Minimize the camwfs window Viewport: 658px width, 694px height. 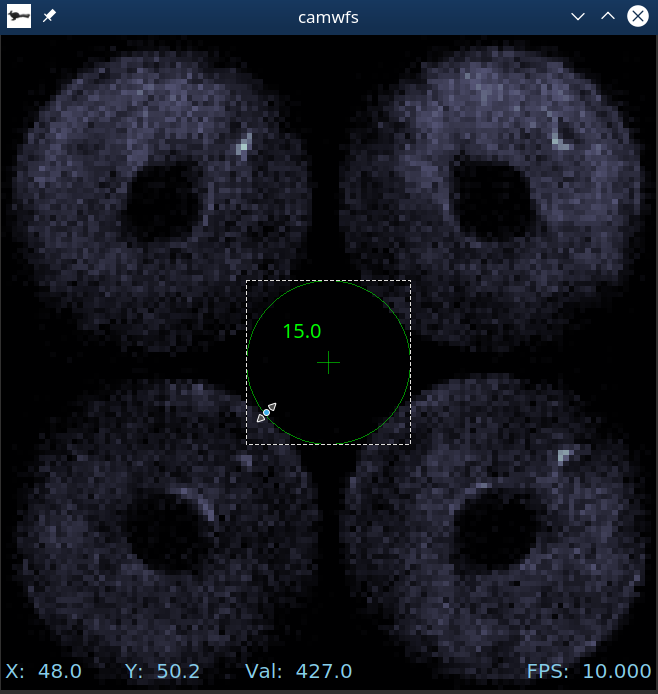[x=578, y=17]
